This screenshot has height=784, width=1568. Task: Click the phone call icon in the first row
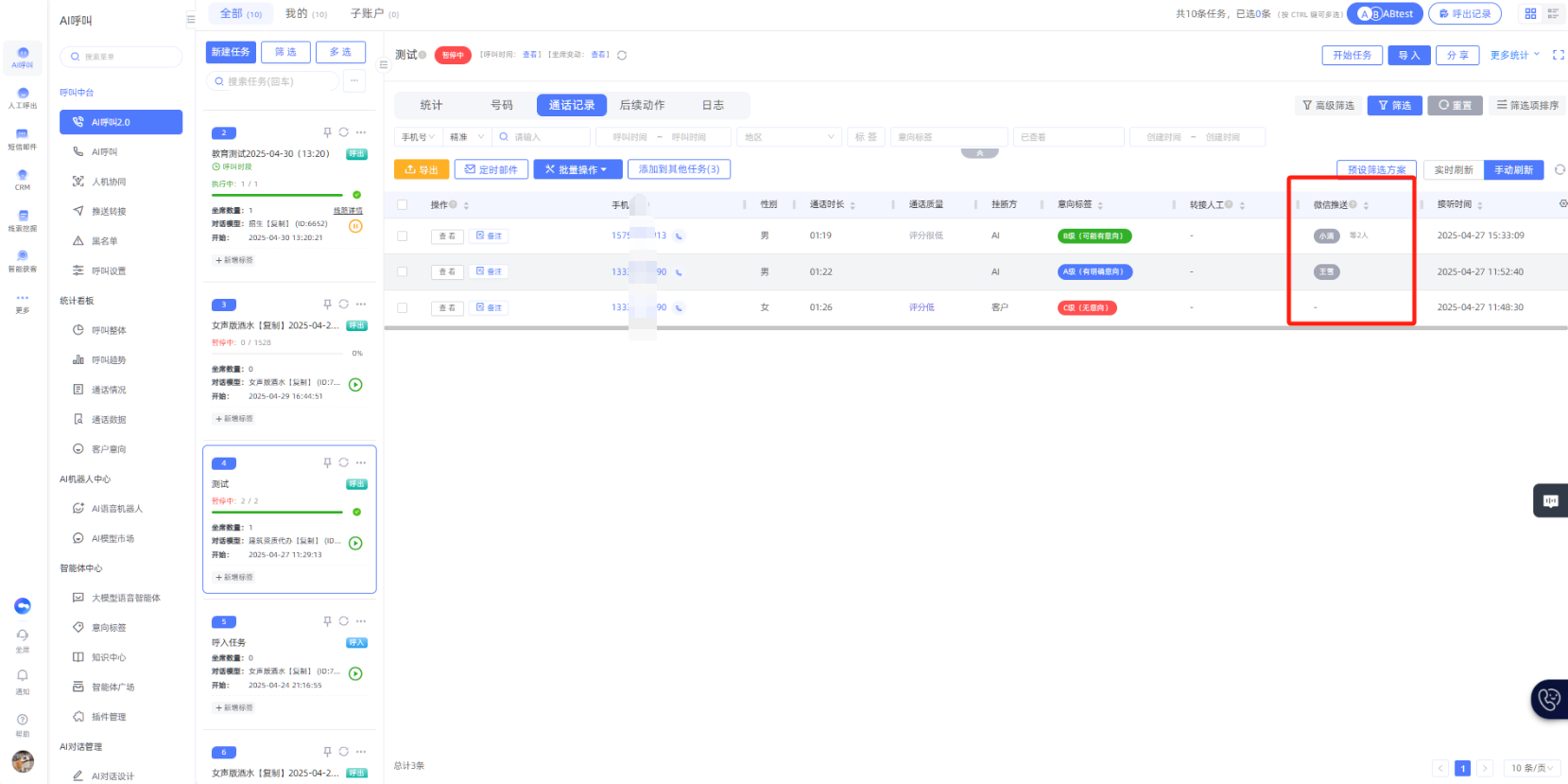coord(679,236)
